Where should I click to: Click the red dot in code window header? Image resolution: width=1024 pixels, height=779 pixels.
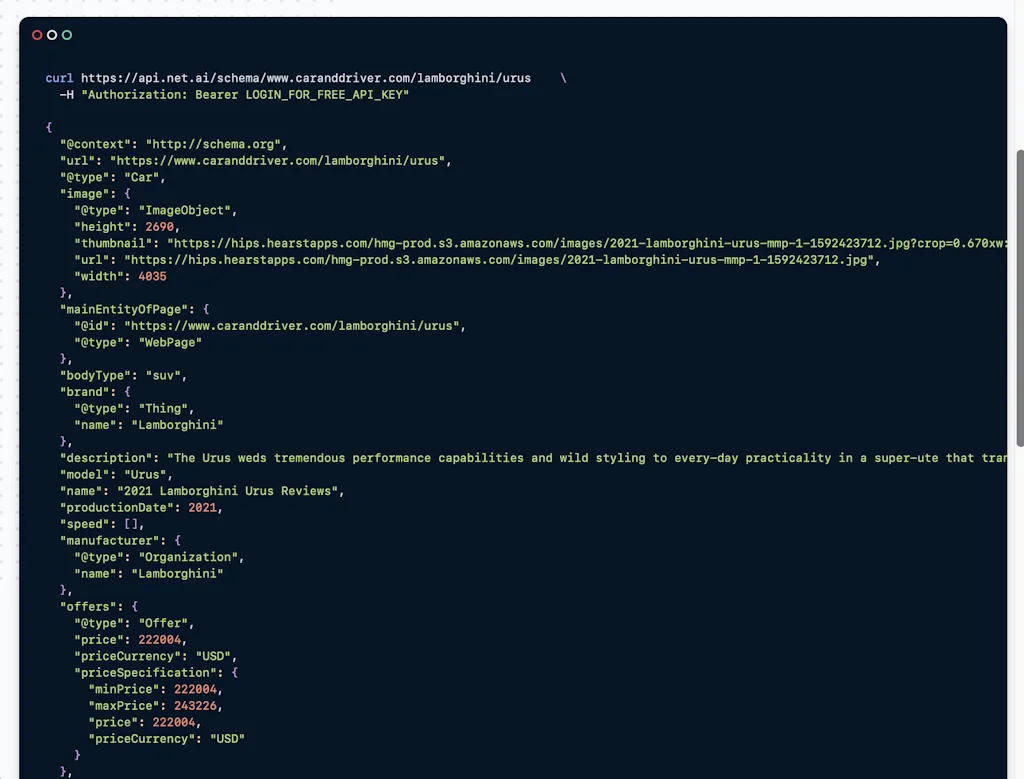[37, 35]
